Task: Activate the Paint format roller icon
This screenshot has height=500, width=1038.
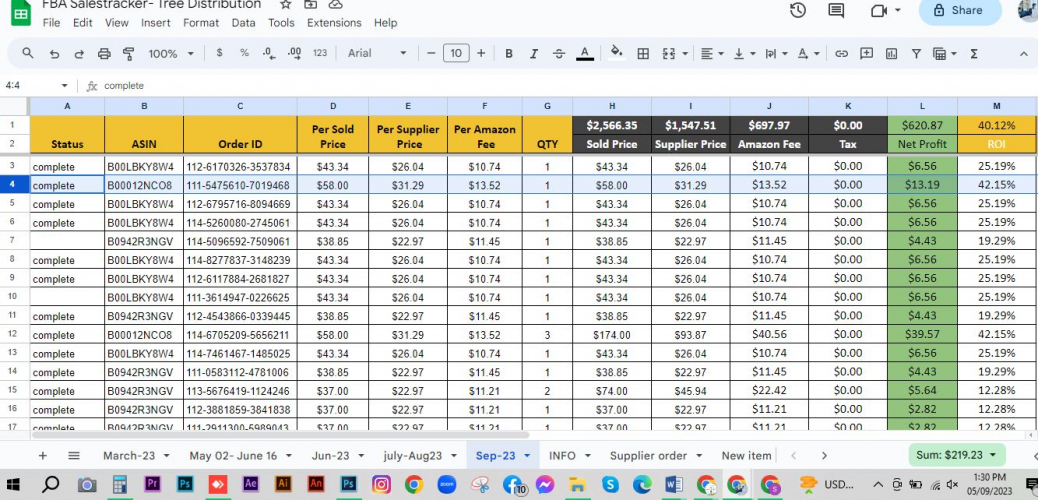Action: 128,54
